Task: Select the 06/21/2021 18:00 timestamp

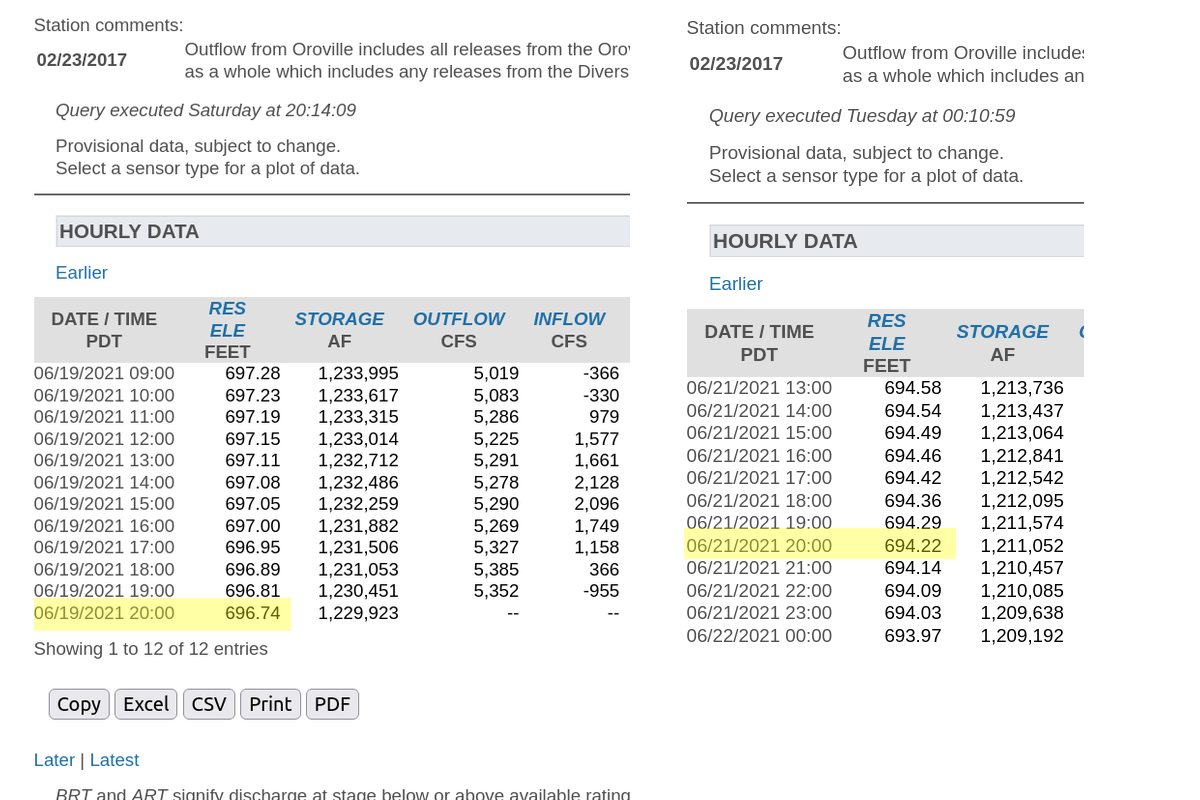Action: coord(759,501)
